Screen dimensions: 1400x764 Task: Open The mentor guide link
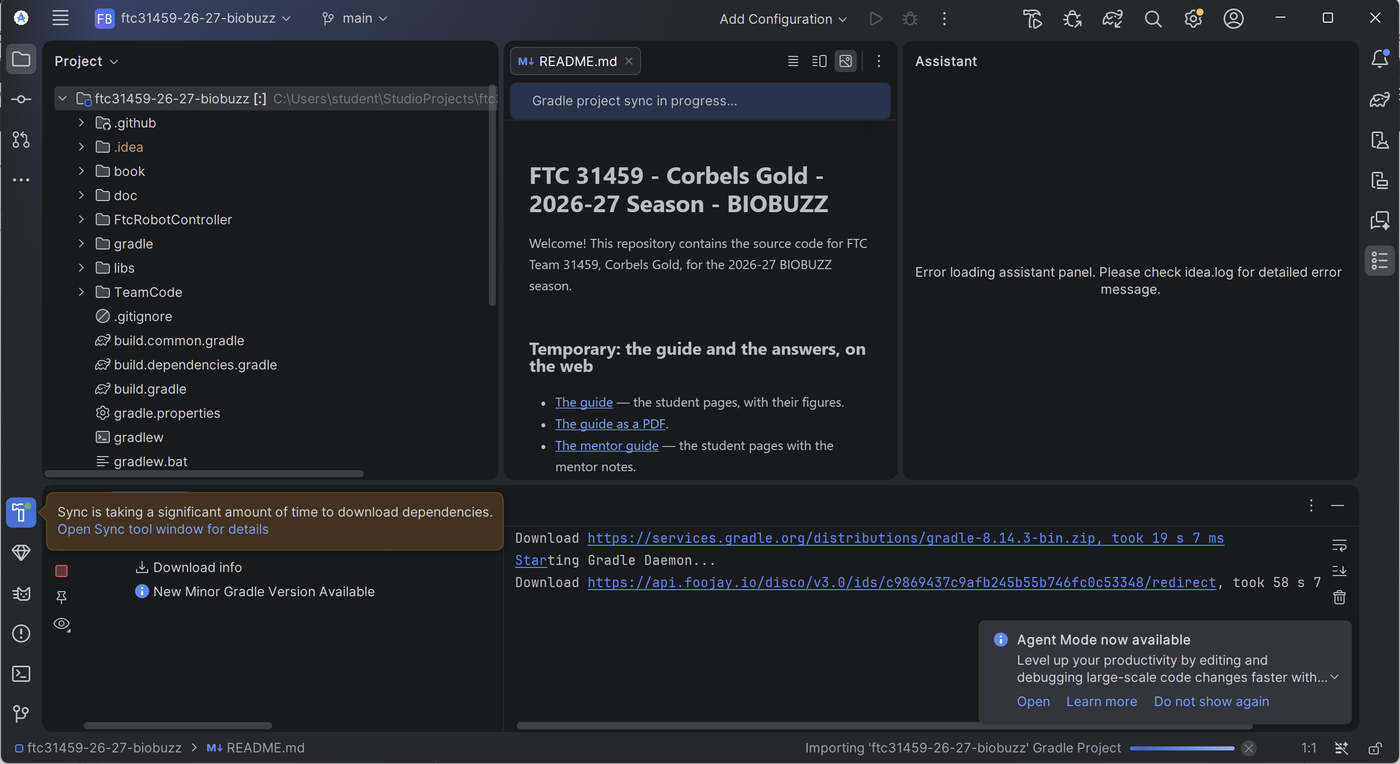[607, 445]
